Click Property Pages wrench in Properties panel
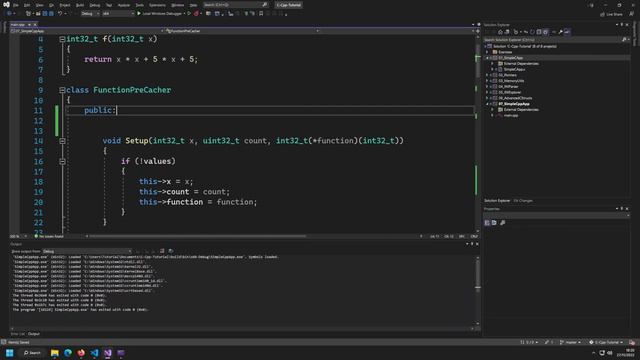Image resolution: width=640 pixels, height=360 pixels. 502,222
